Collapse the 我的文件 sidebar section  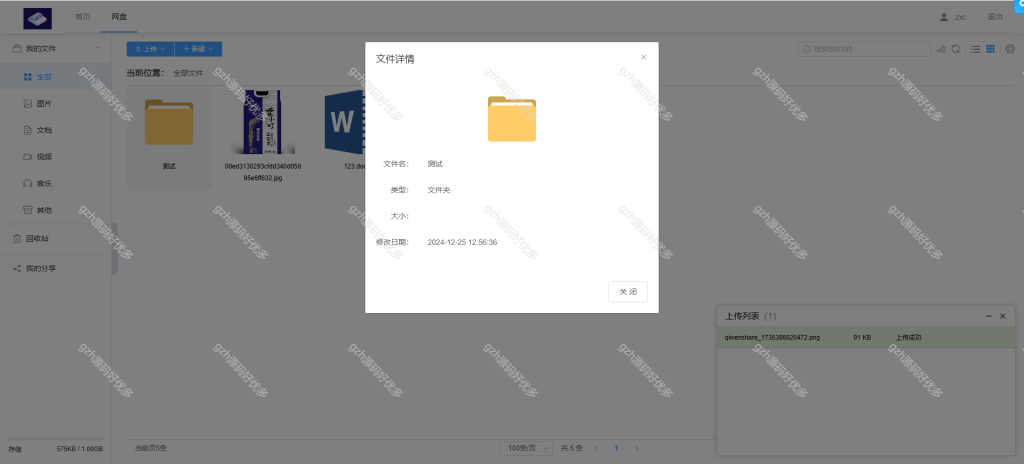click(x=97, y=48)
